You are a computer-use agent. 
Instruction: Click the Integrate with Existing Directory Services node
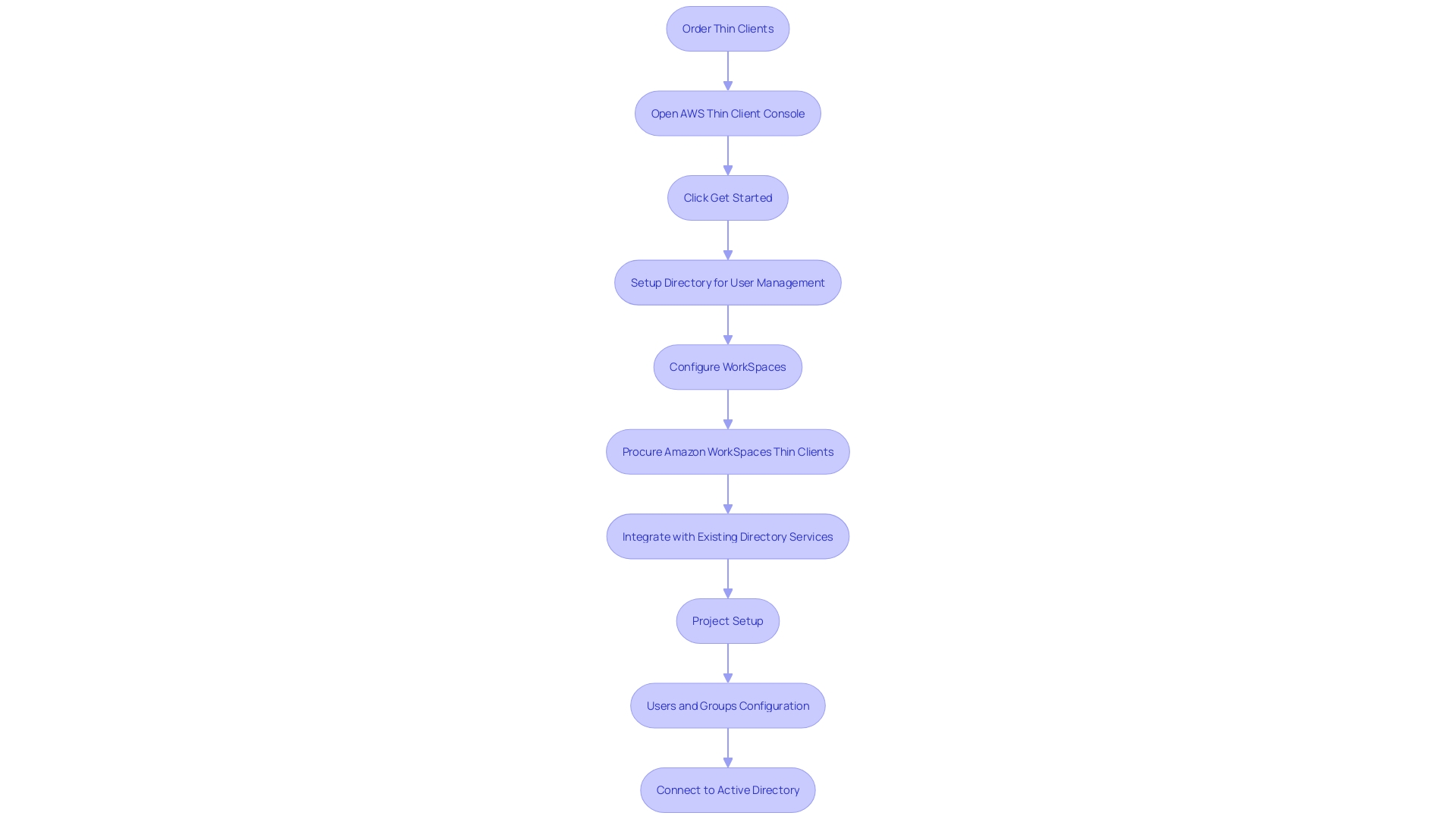(x=727, y=535)
